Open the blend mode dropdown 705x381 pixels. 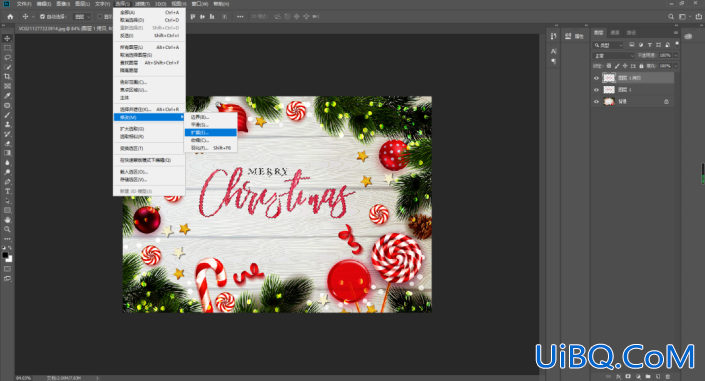(613, 56)
